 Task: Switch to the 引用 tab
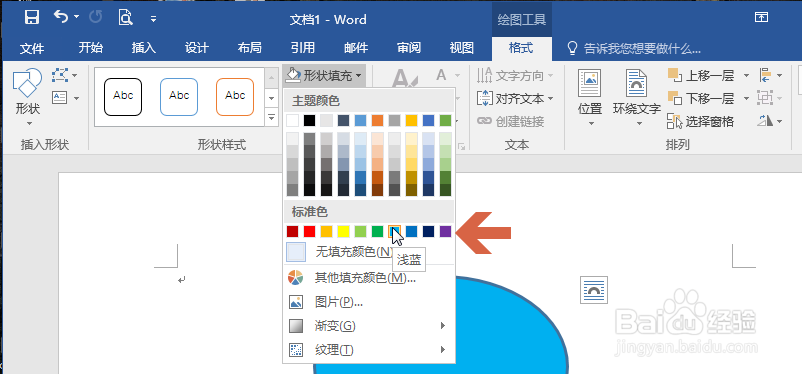[303, 48]
